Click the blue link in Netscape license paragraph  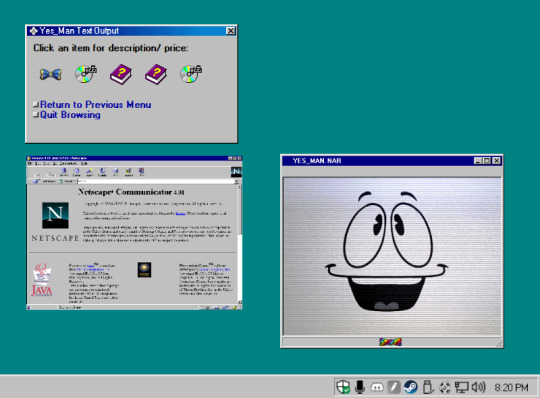click(x=180, y=213)
